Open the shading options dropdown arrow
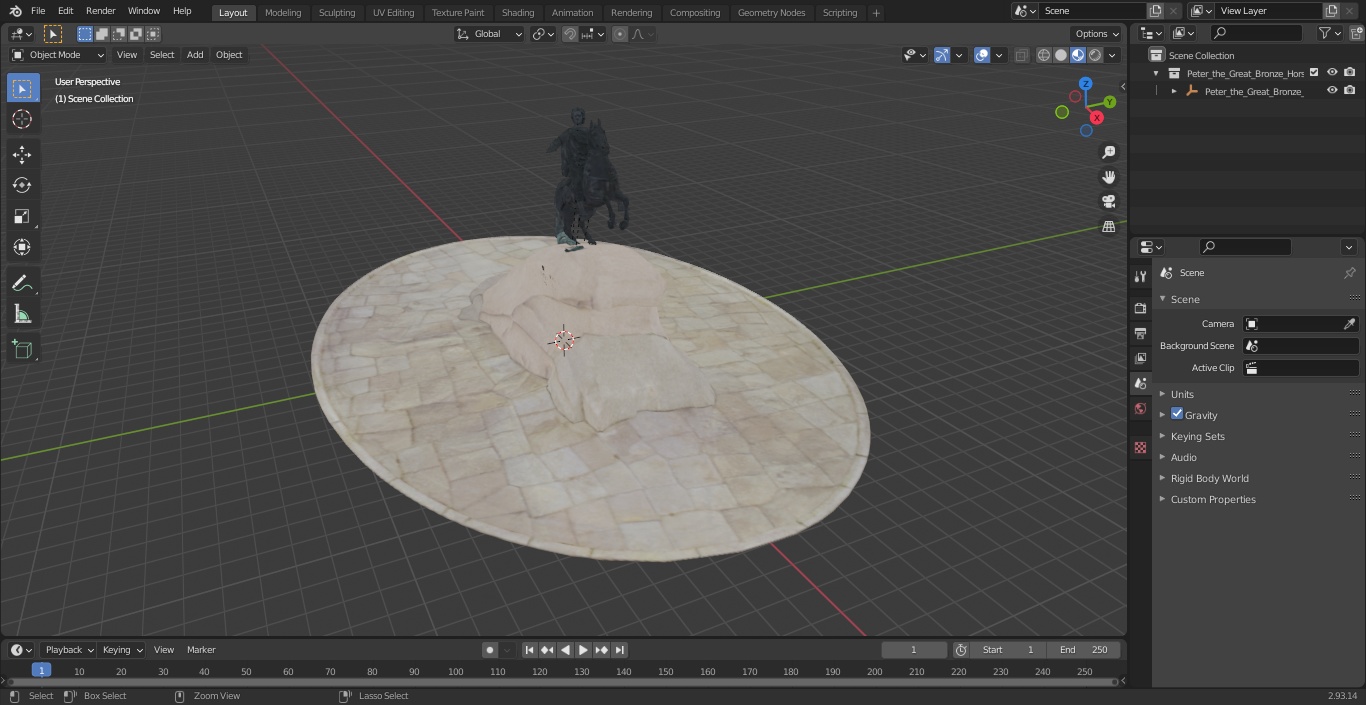Image resolution: width=1366 pixels, height=705 pixels. coord(1112,55)
